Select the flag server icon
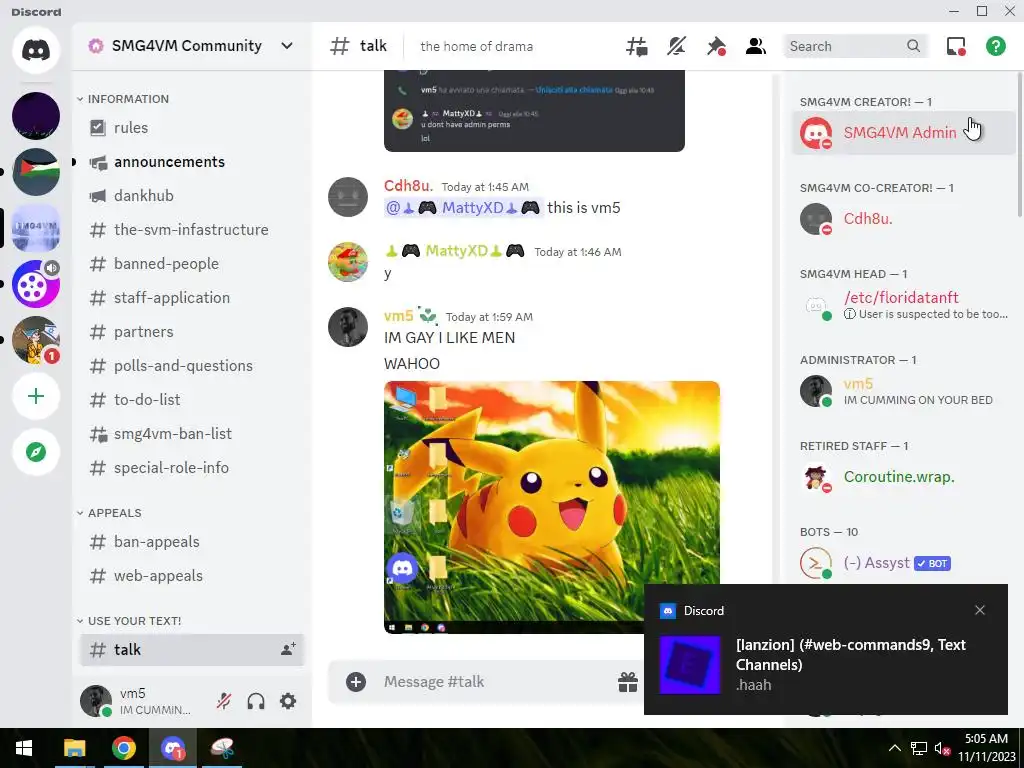 pyautogui.click(x=36, y=172)
